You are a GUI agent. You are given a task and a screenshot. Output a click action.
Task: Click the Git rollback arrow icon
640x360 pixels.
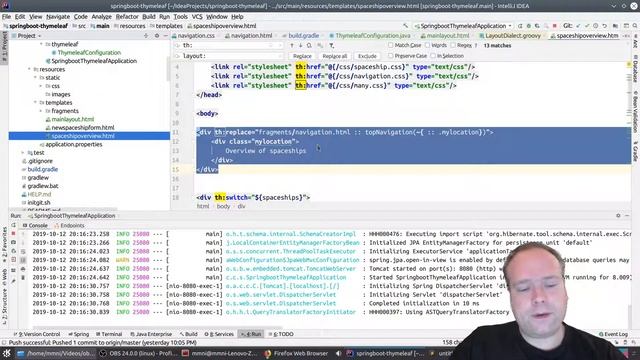[604, 26]
